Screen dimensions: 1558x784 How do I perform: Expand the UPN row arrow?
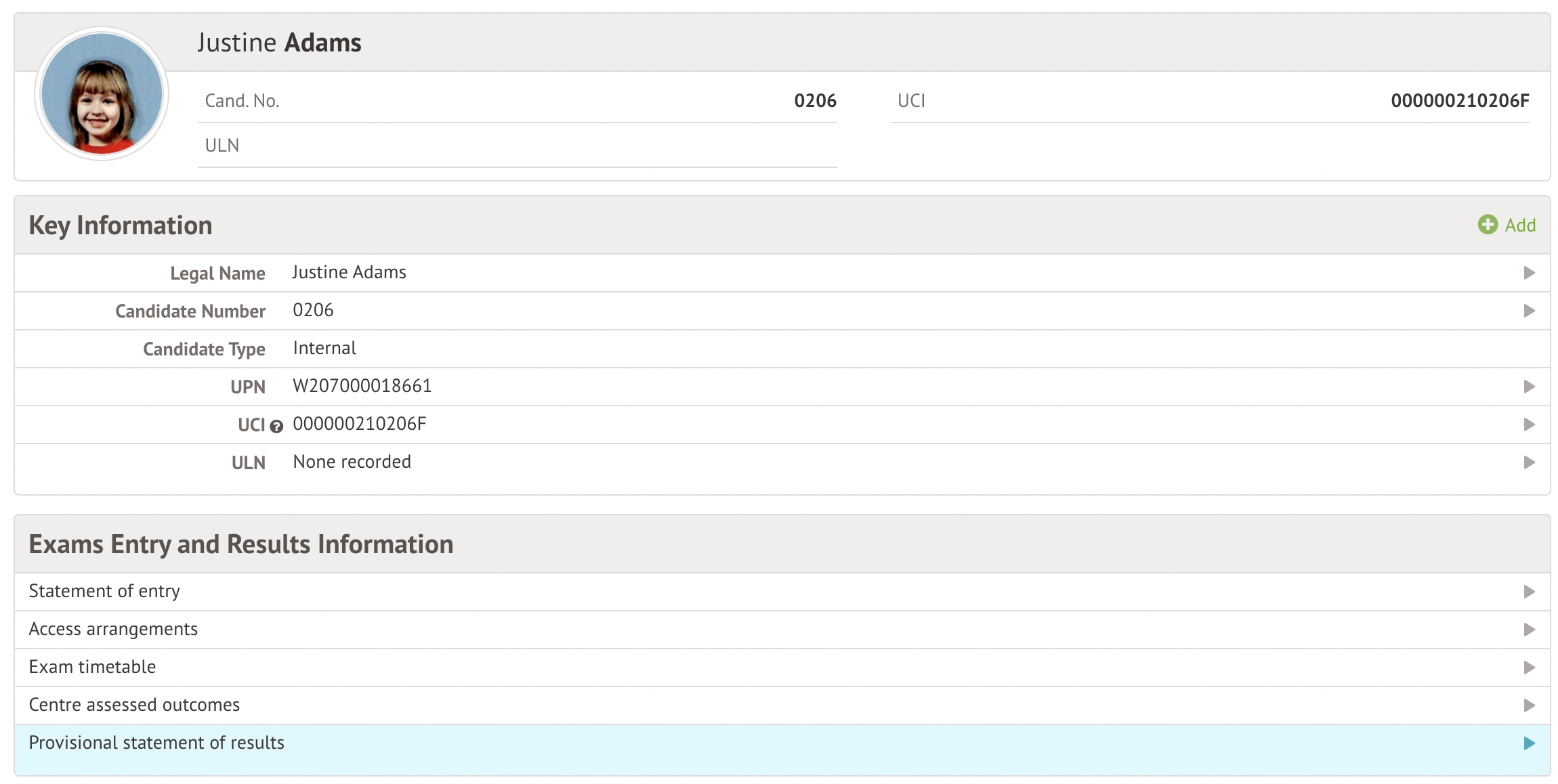click(x=1529, y=387)
